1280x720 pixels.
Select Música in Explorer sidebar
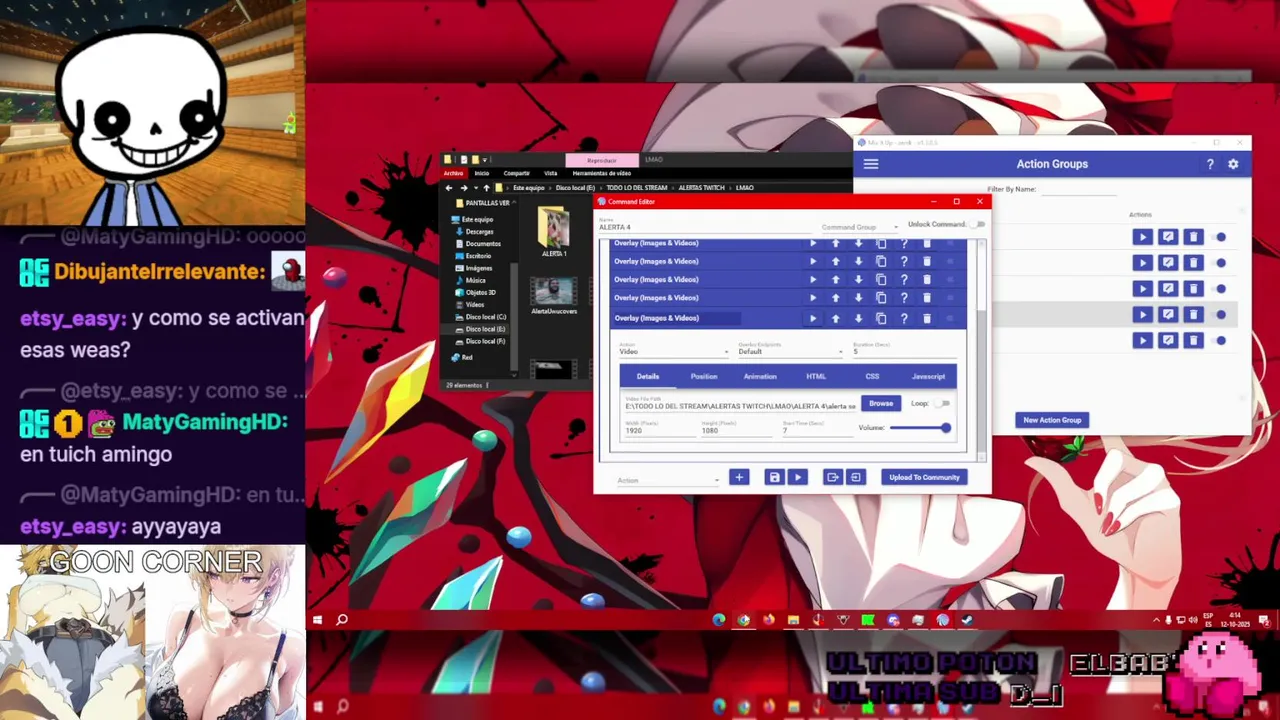click(475, 280)
